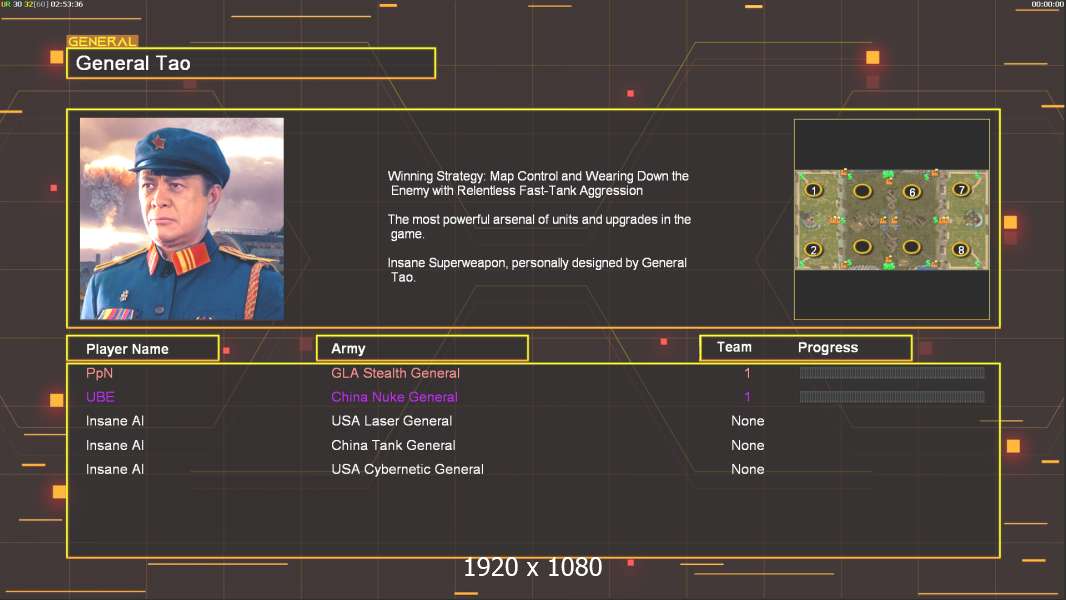
Task: Select Insane AI in the USA Cybernetic General row
Action: pyautogui.click(x=115, y=470)
